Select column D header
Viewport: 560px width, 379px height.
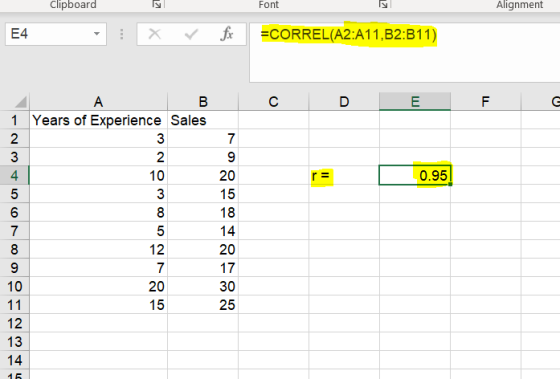344,102
